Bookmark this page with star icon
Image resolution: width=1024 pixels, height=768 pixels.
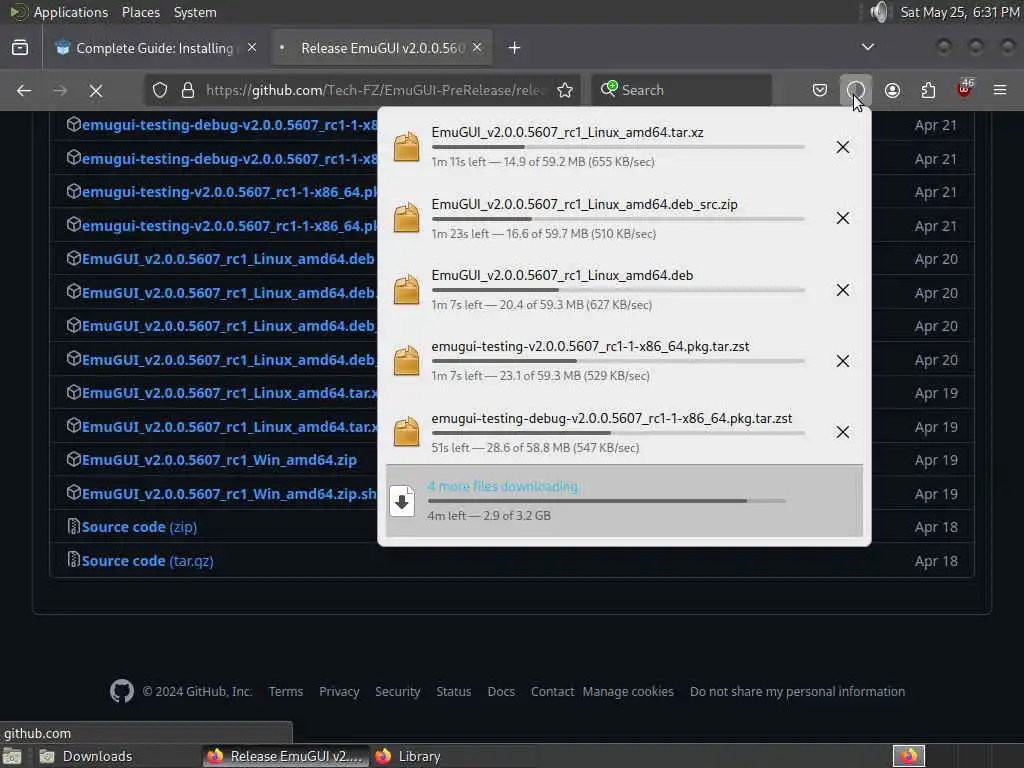[565, 90]
